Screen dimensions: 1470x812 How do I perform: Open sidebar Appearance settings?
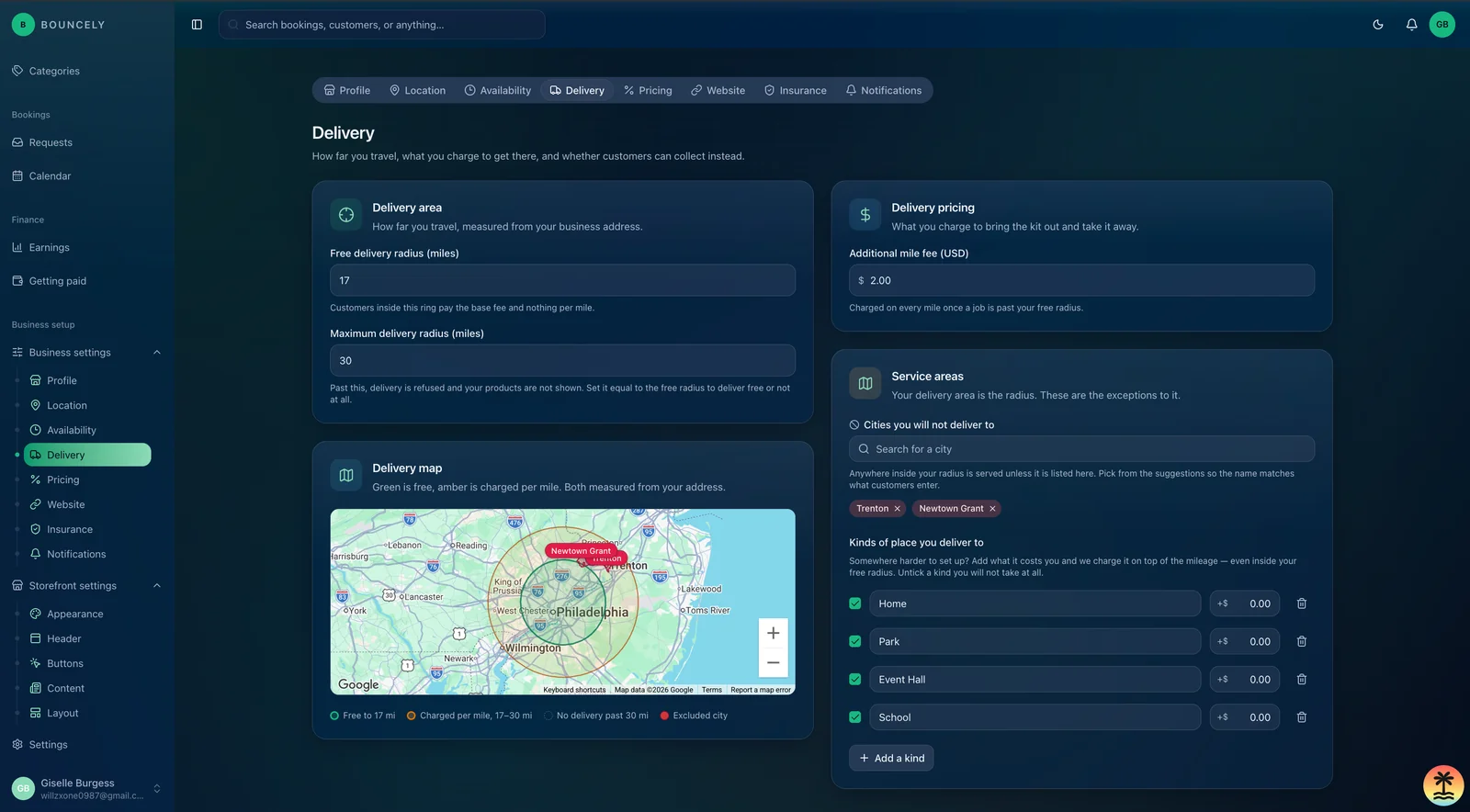75,614
